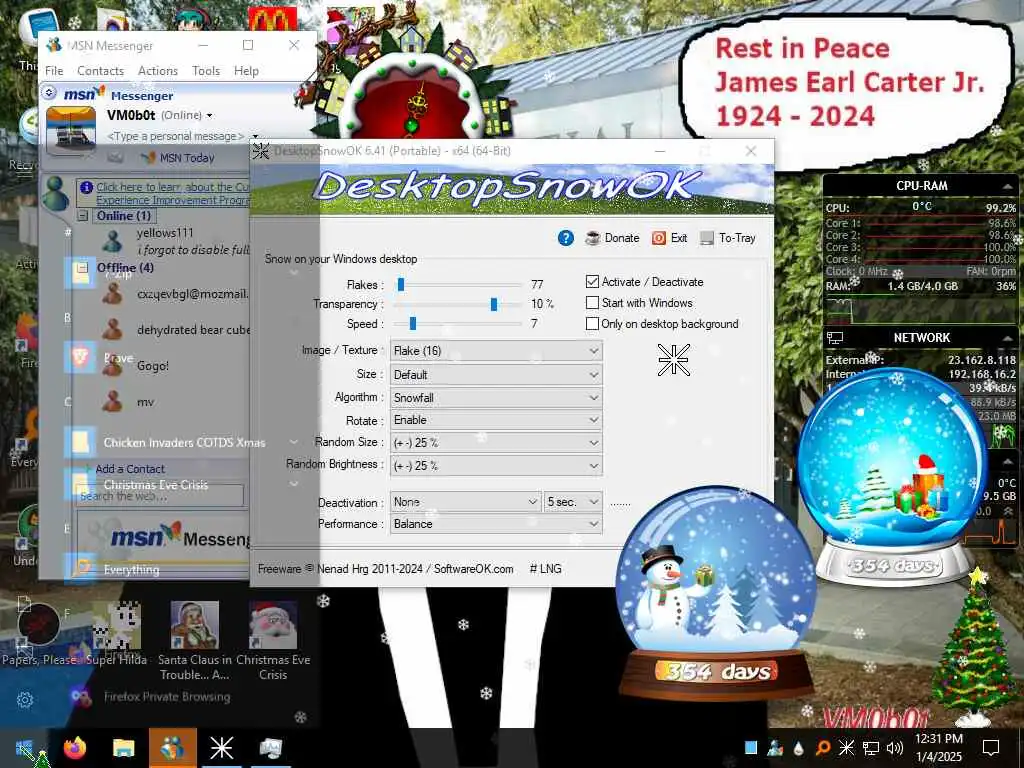
Task: Open File Explorer from the taskbar
Action: point(123,748)
